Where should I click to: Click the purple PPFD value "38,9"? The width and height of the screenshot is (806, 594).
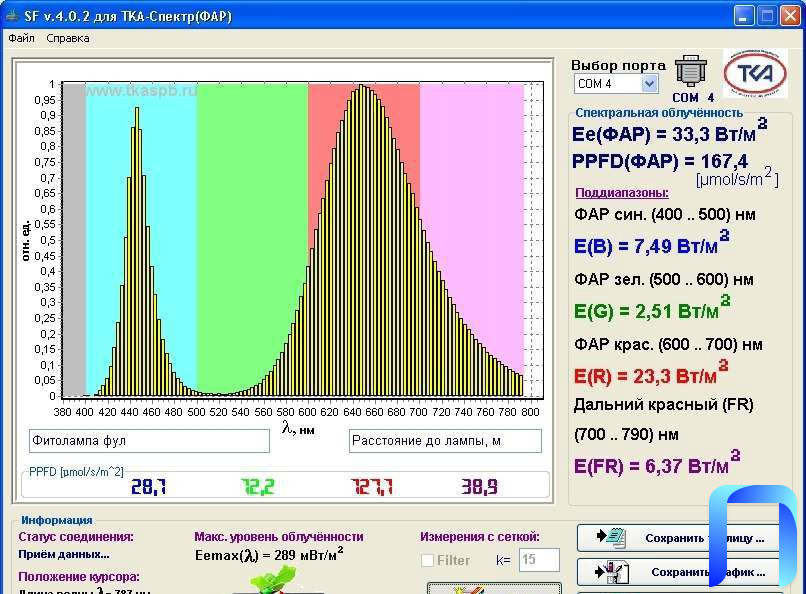[x=480, y=486]
